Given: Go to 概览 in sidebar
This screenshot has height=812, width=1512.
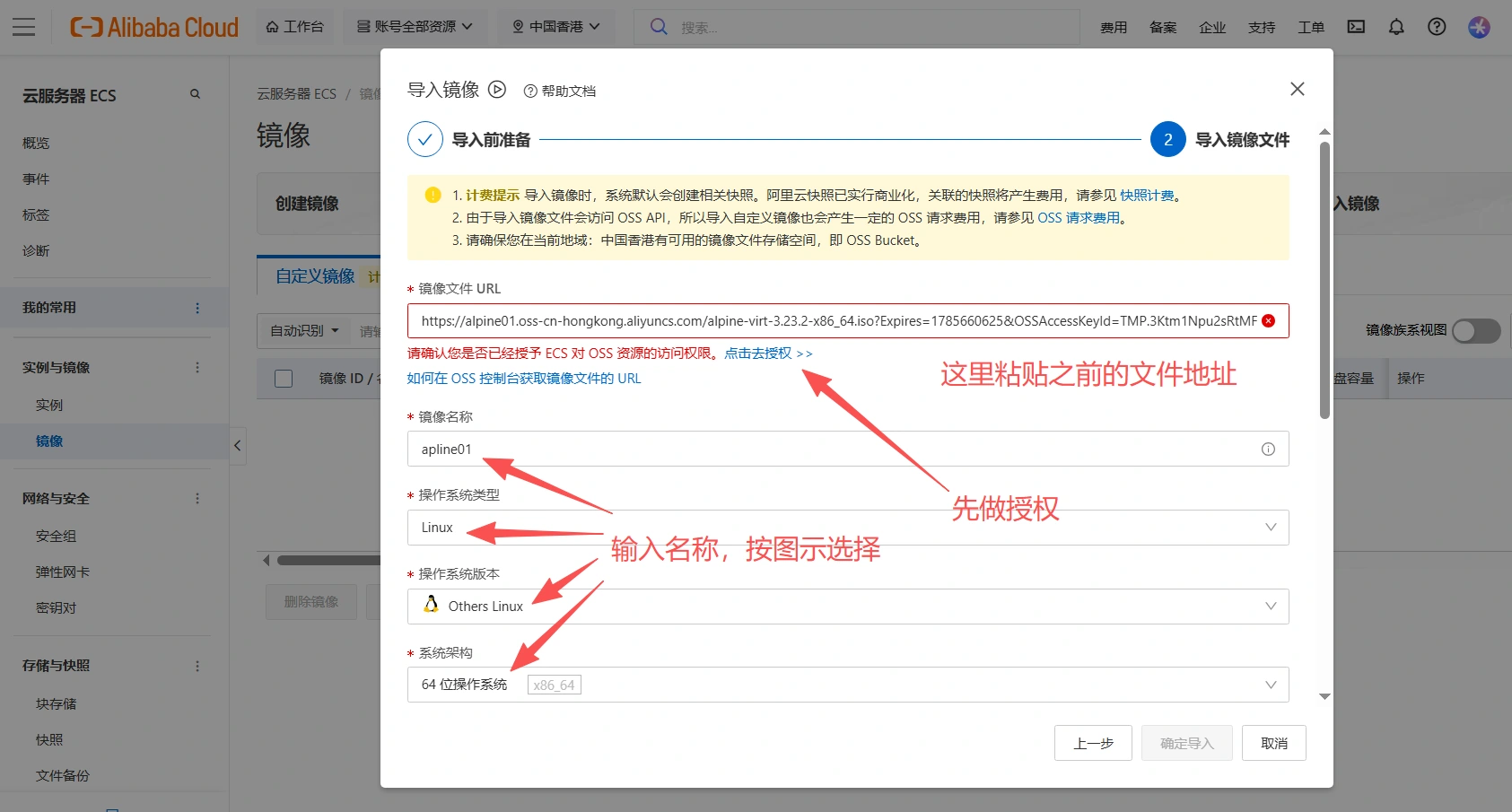Looking at the screenshot, I should pos(36,144).
